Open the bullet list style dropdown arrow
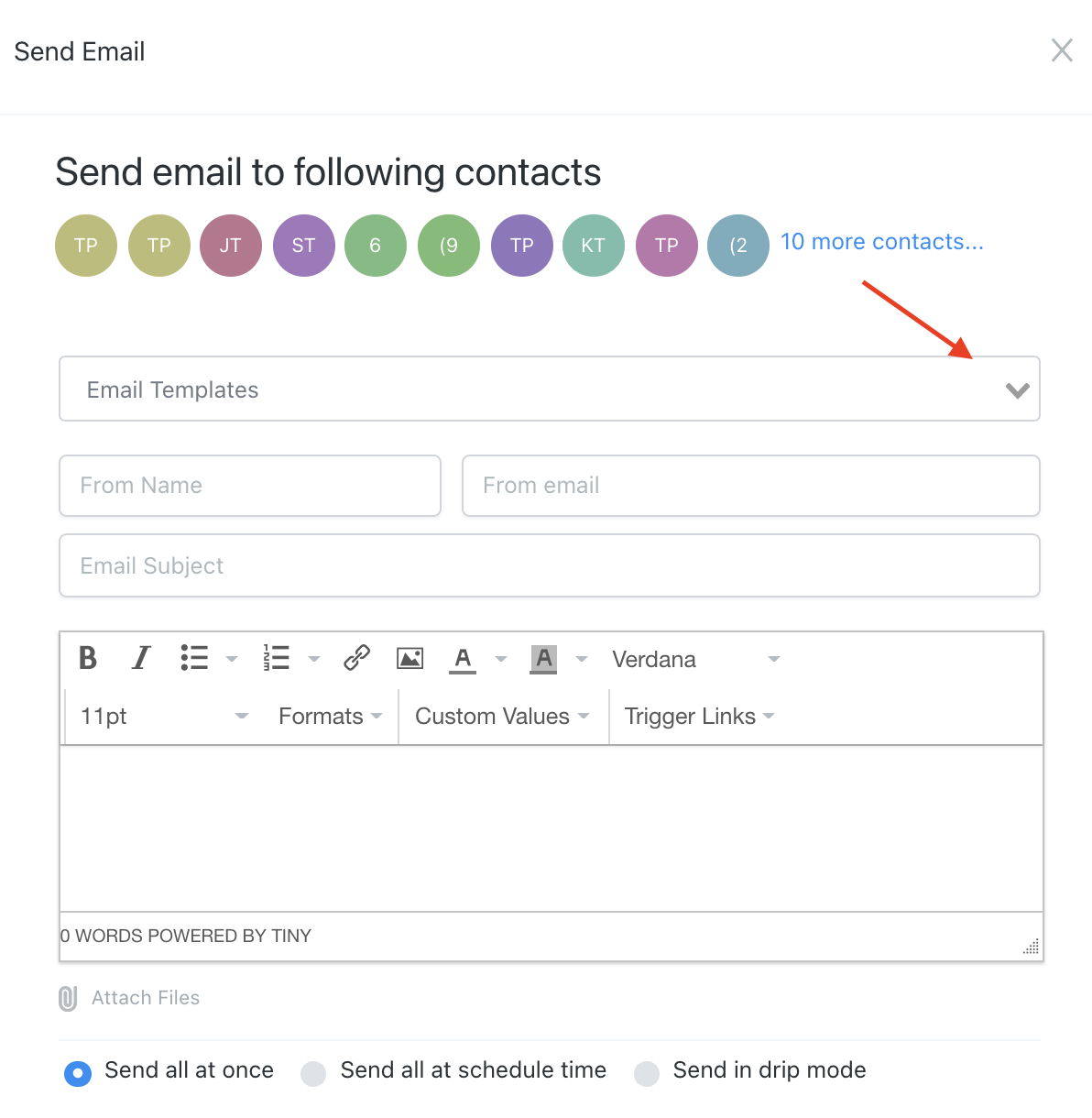This screenshot has width=1092, height=1118. point(232,659)
